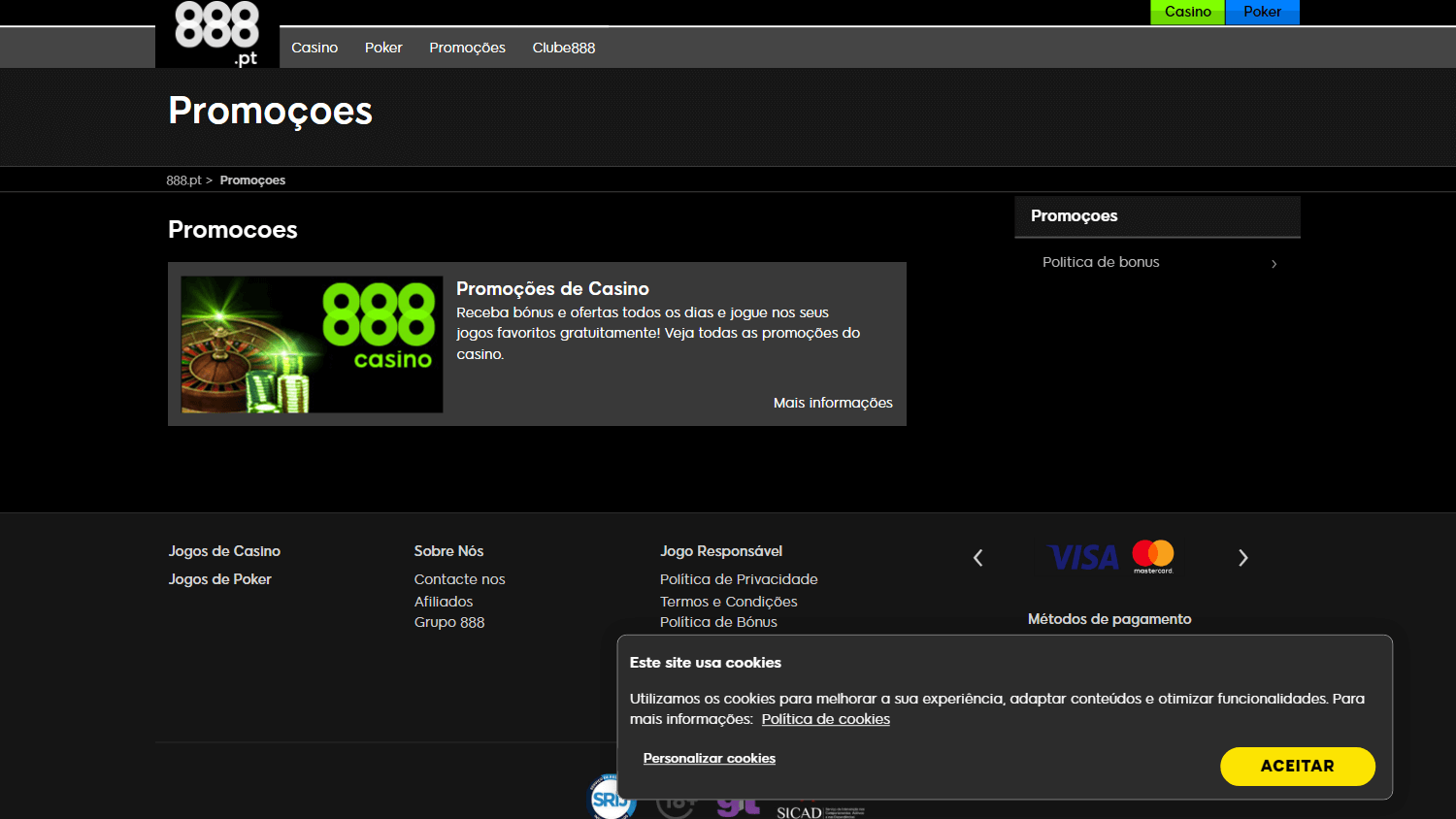Image resolution: width=1456 pixels, height=819 pixels.
Task: Expand the Politica de bonus chevron
Action: coord(1274,264)
